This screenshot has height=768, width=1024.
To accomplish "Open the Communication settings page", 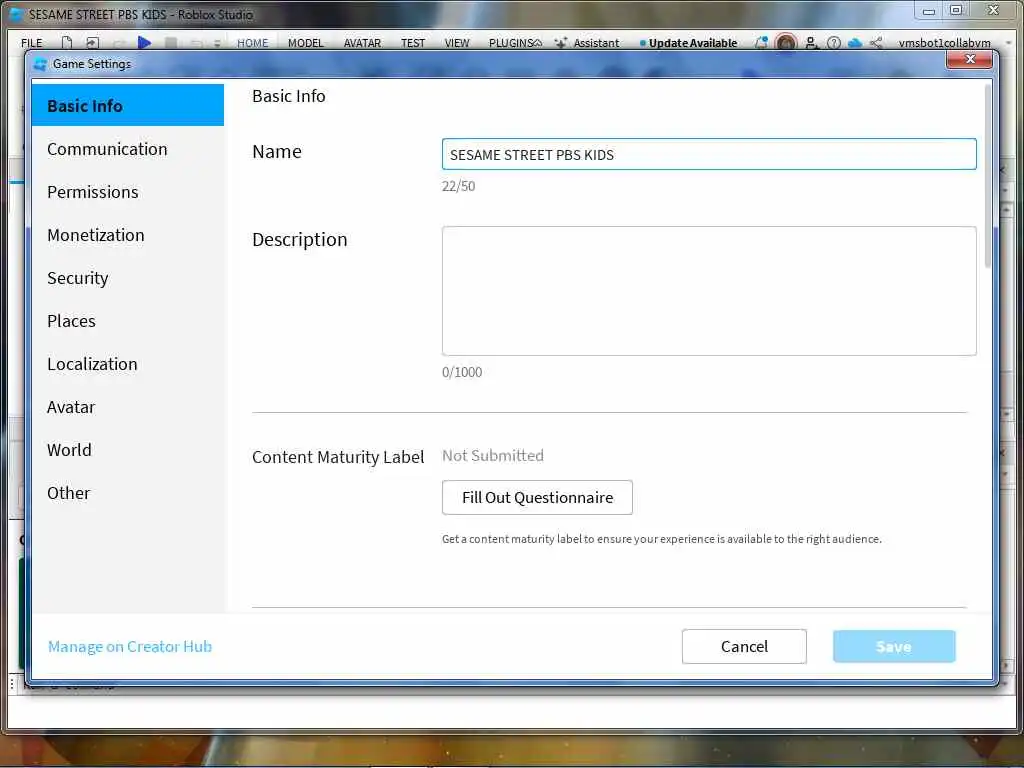I will click(x=128, y=149).
